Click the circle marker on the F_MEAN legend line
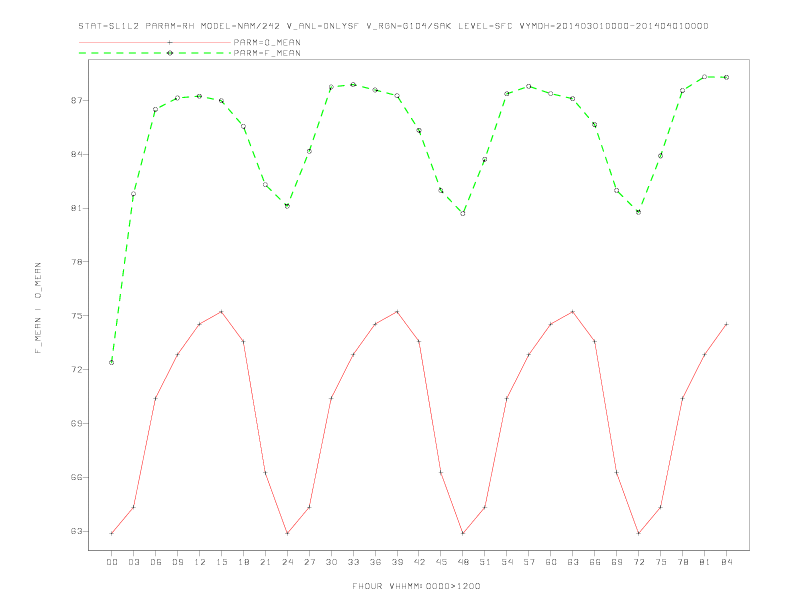The height and width of the screenshot is (612, 792). (x=170, y=53)
